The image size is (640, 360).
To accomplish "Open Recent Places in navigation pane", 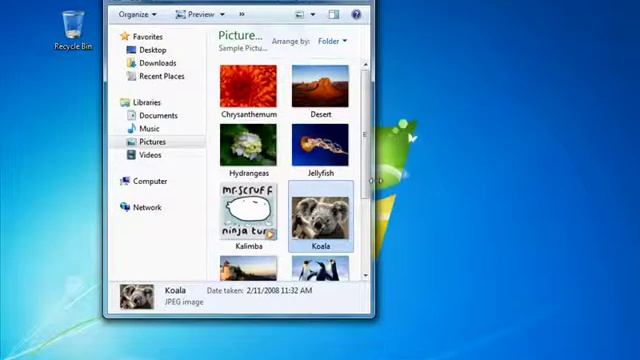I will (x=162, y=76).
